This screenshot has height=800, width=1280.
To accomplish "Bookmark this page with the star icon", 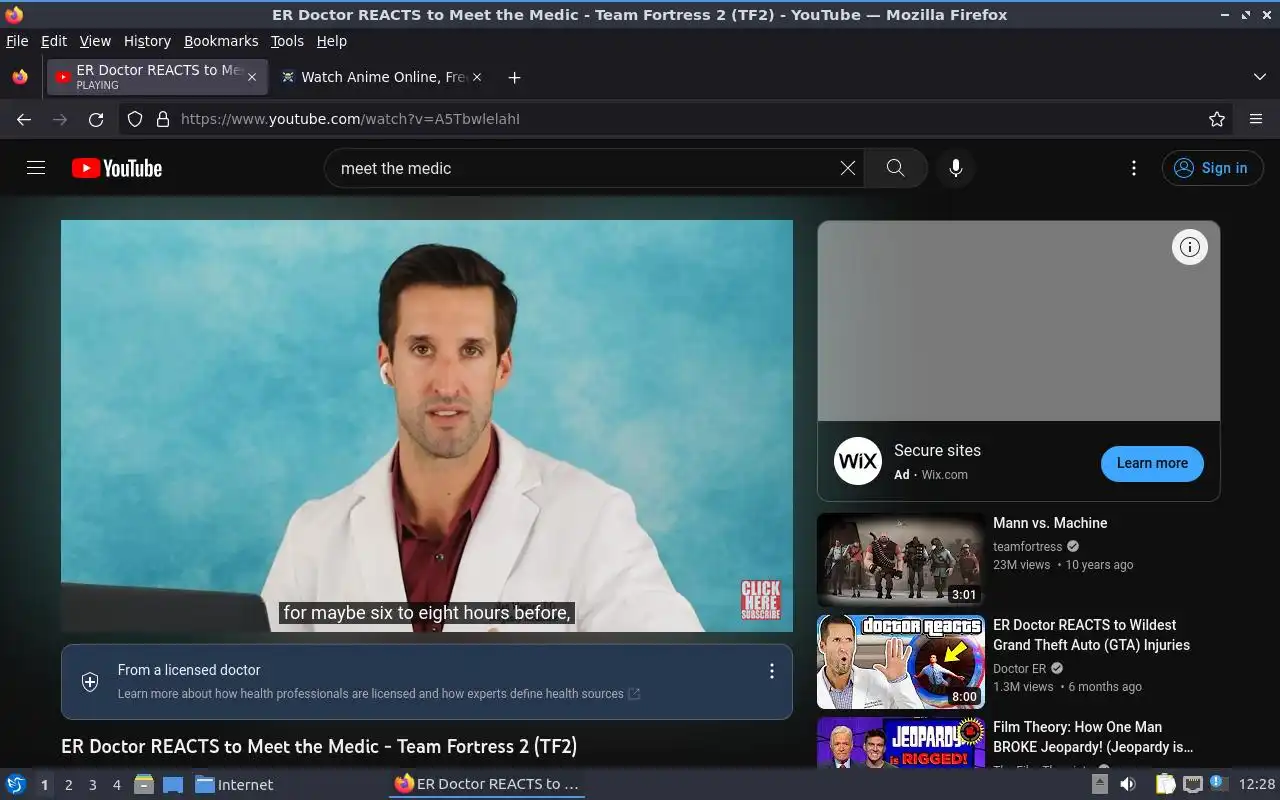I will coord(1217,119).
